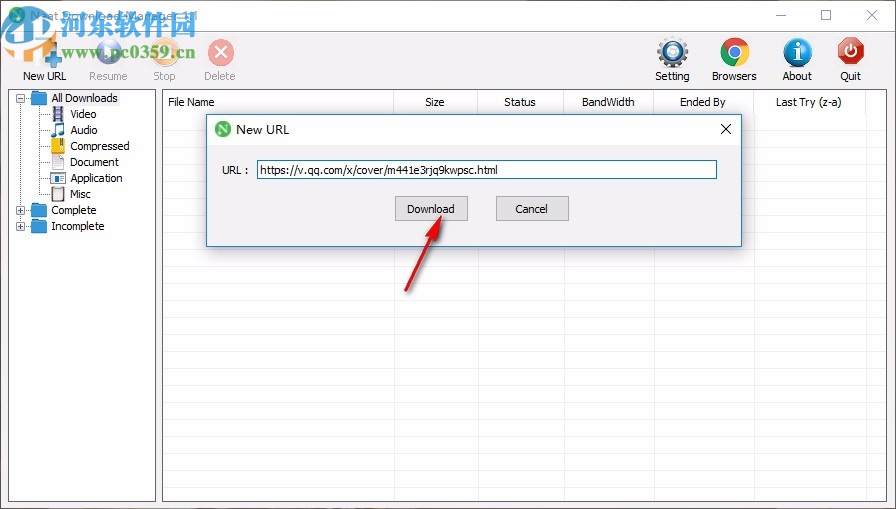Screen dimensions: 896x509
Task: Sort by the Size column header
Action: coord(435,102)
